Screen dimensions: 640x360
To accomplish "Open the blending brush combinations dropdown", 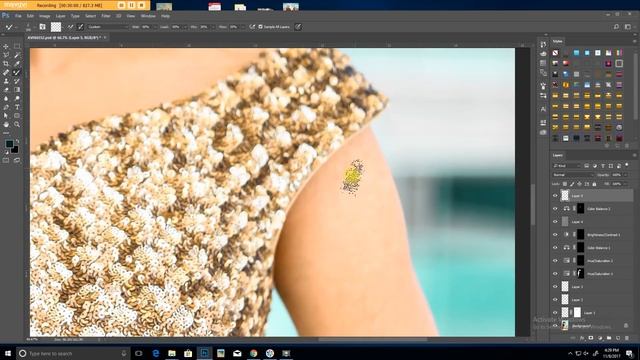I will point(108,27).
